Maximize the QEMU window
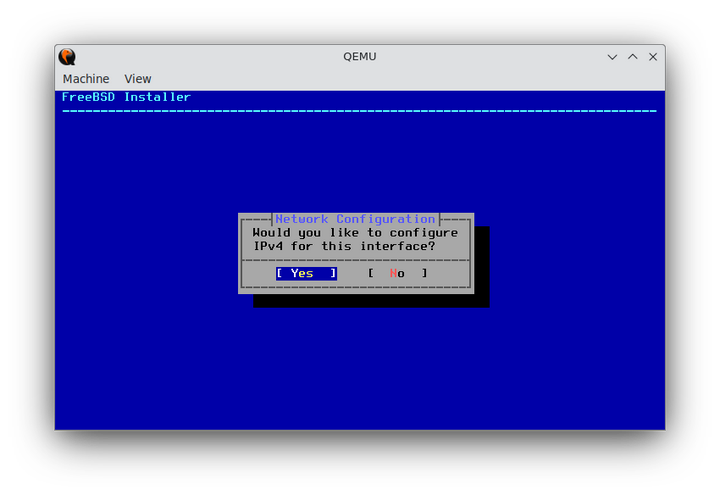Viewport: 720px width, 495px height. (x=633, y=57)
